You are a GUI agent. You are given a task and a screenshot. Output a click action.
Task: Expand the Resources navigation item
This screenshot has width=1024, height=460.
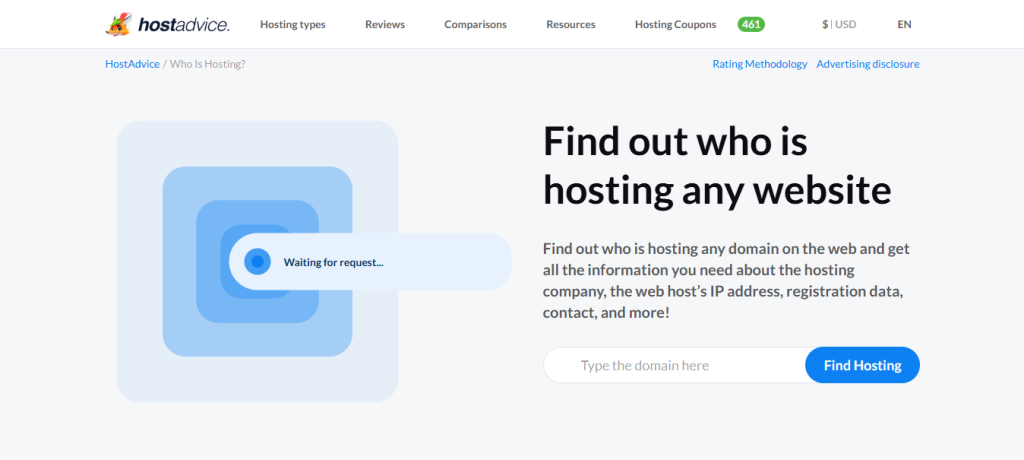pyautogui.click(x=570, y=24)
